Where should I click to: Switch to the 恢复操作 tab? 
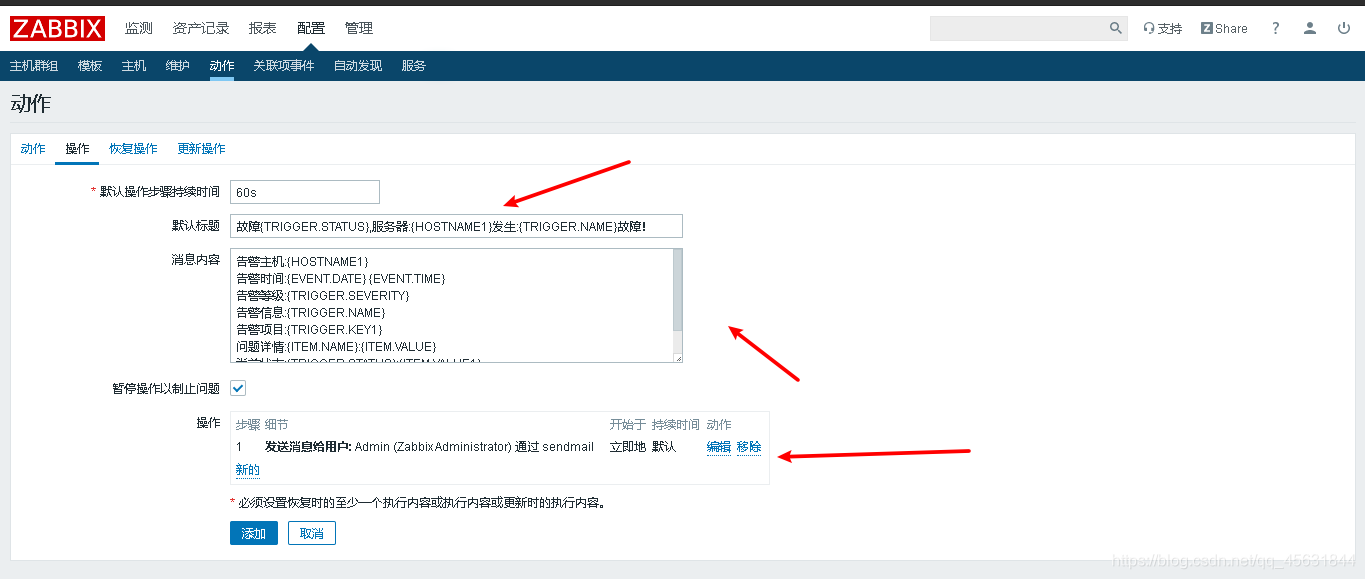[133, 149]
